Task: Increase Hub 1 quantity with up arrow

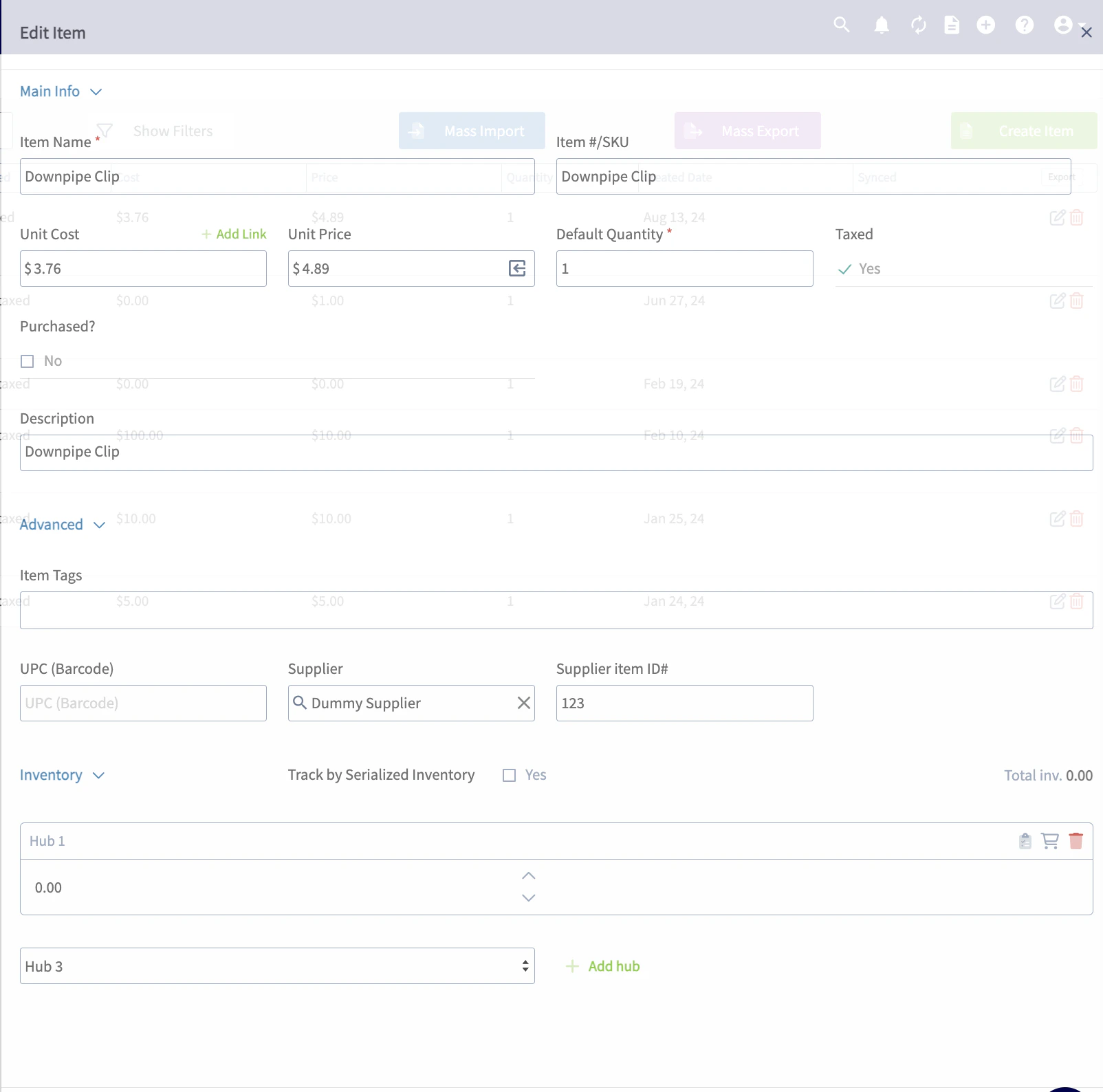Action: click(528, 876)
